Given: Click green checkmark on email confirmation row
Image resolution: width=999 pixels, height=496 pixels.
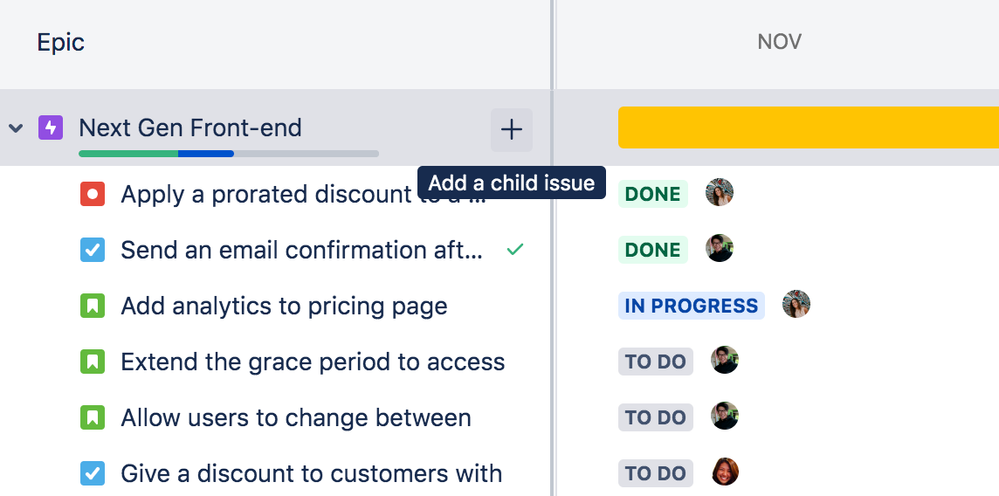Looking at the screenshot, I should point(515,249).
